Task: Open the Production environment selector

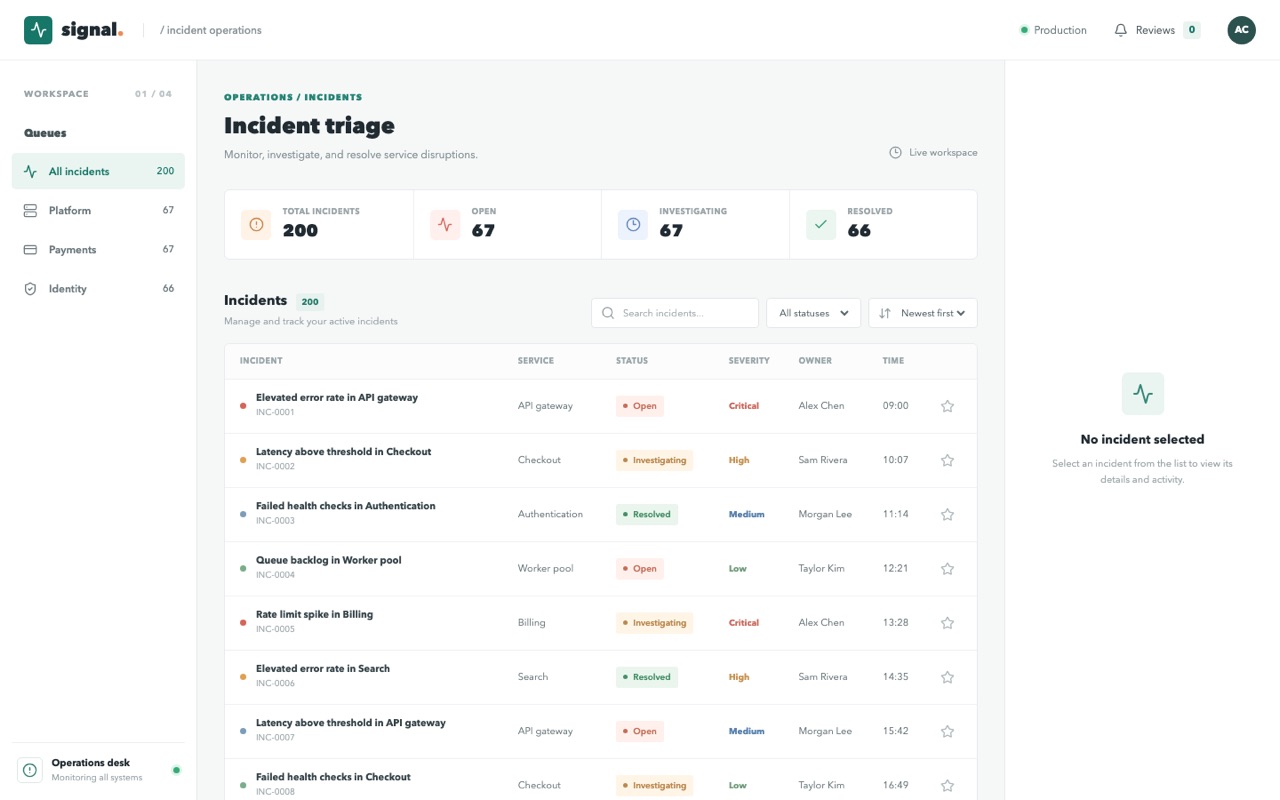Action: pos(1053,30)
